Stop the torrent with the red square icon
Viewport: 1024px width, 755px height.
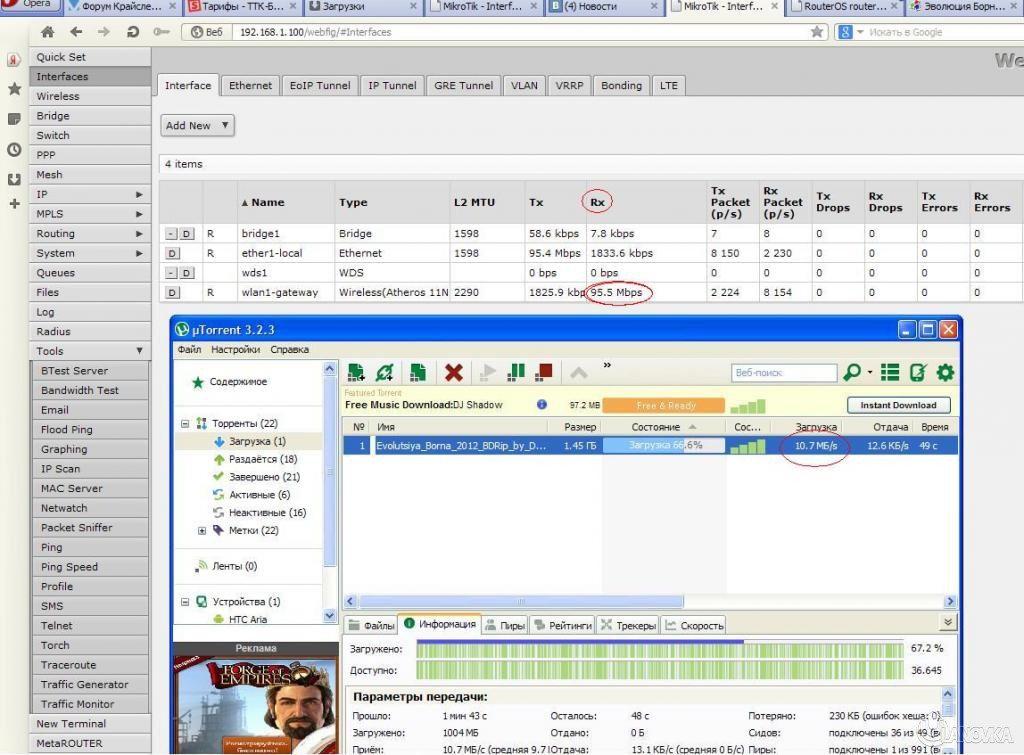tap(545, 373)
